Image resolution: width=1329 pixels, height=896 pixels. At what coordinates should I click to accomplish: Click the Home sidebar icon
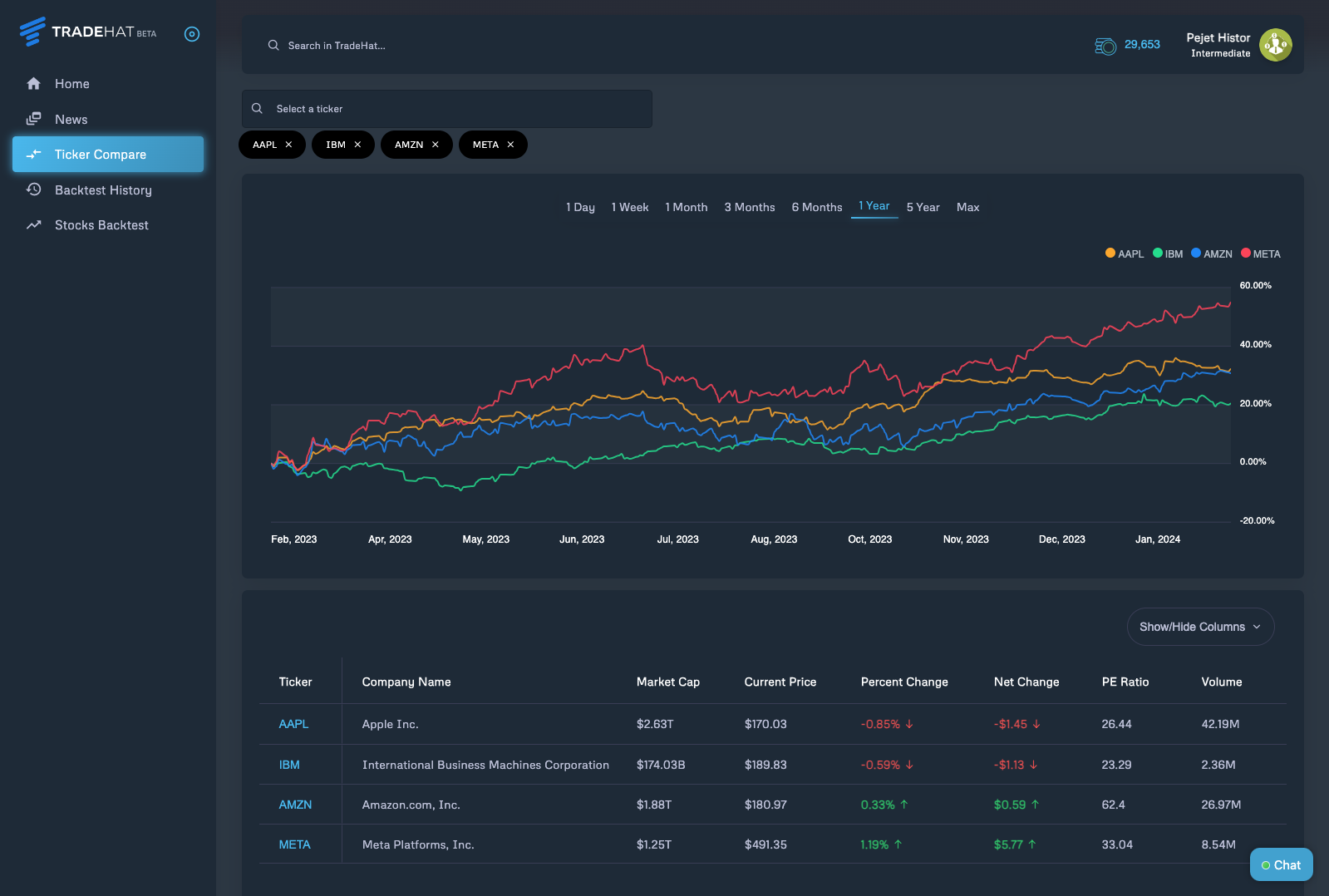click(33, 84)
